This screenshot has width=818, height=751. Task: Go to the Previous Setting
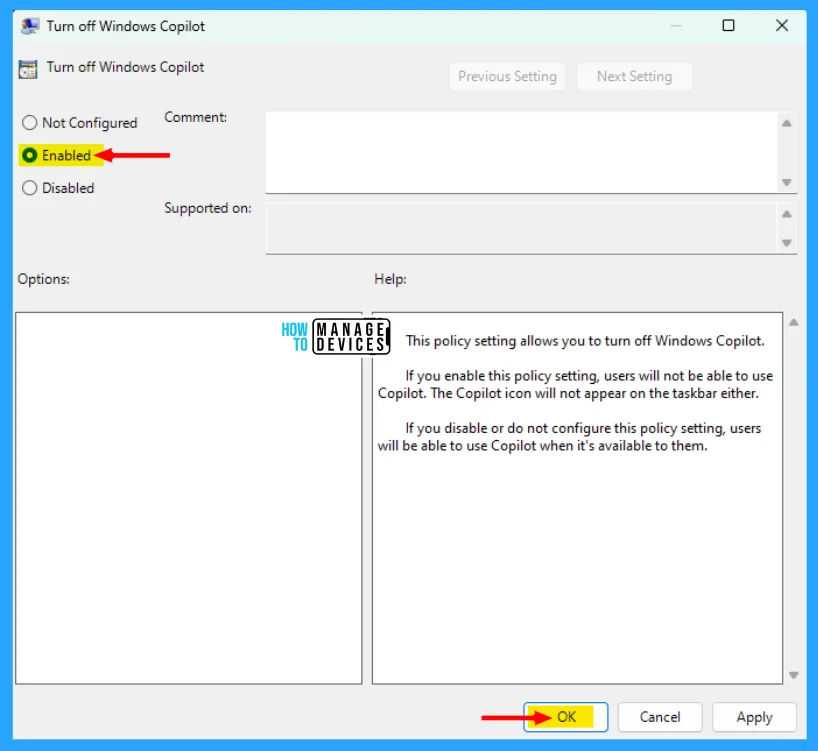pyautogui.click(x=507, y=77)
